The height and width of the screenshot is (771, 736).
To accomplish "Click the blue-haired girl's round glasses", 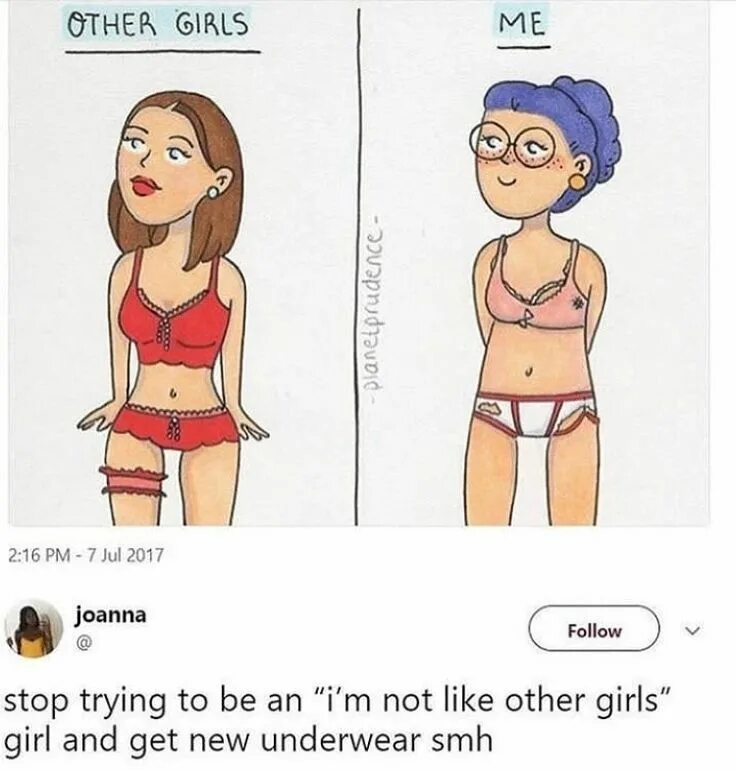I will pos(511,143).
